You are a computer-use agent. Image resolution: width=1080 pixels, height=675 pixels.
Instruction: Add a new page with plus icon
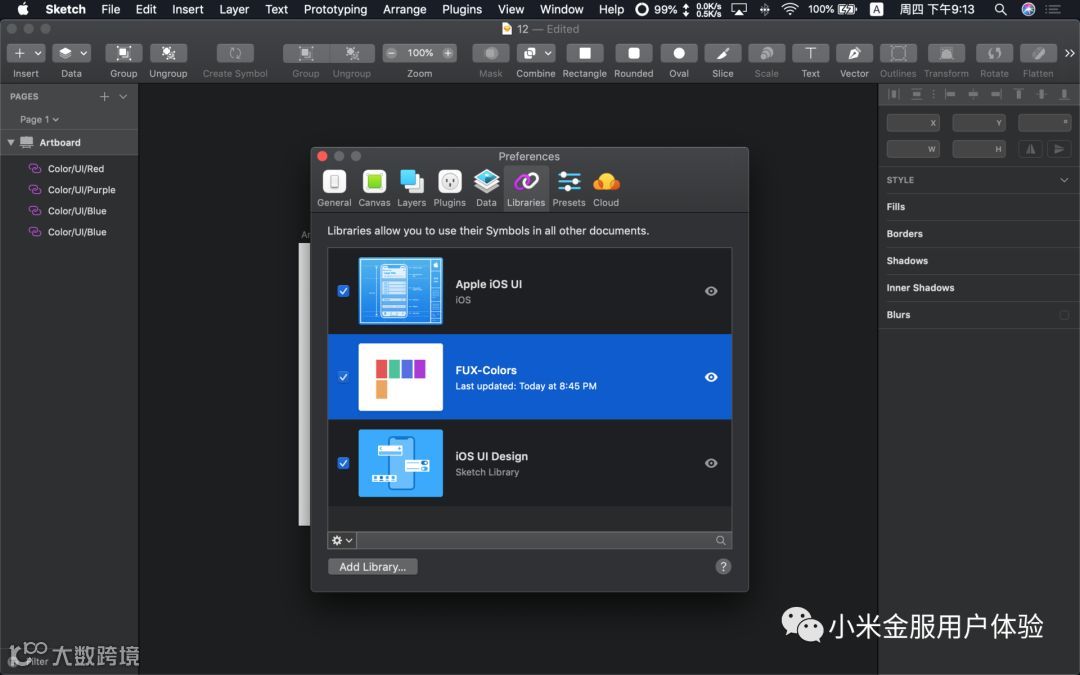point(104,96)
